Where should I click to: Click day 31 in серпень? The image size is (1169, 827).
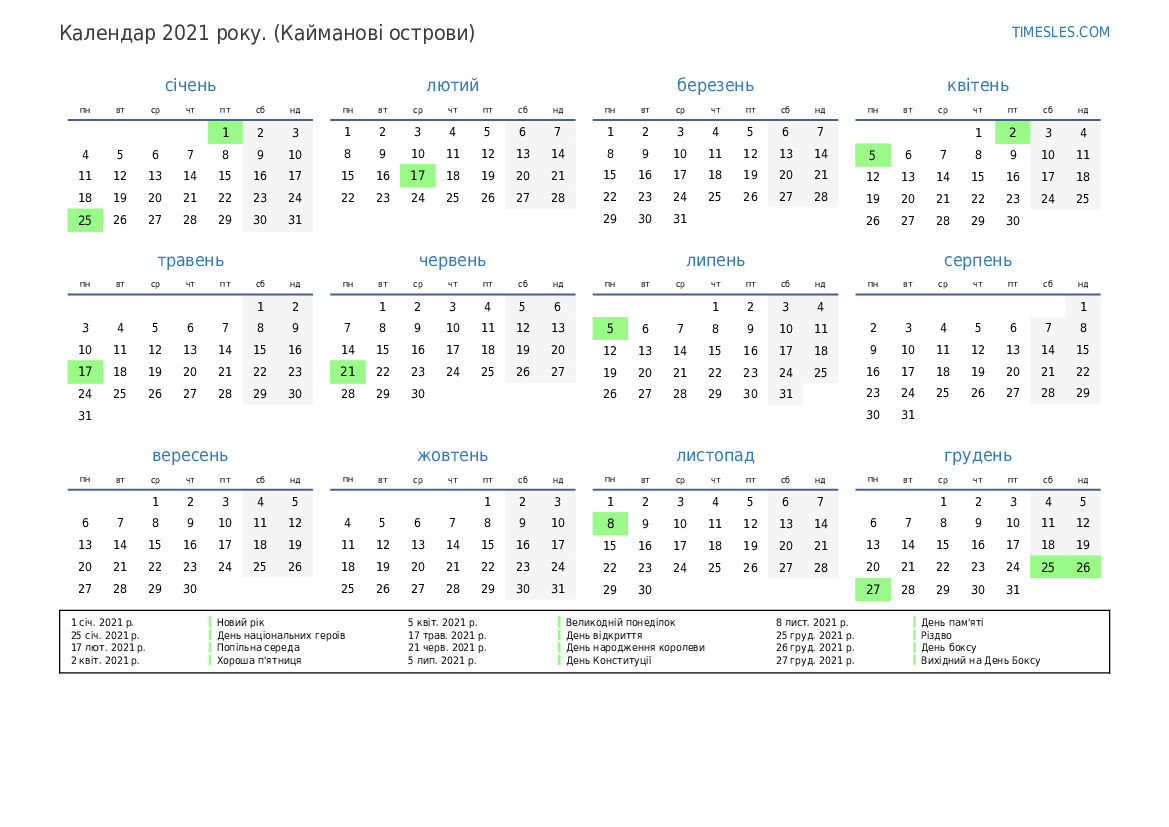tap(907, 415)
